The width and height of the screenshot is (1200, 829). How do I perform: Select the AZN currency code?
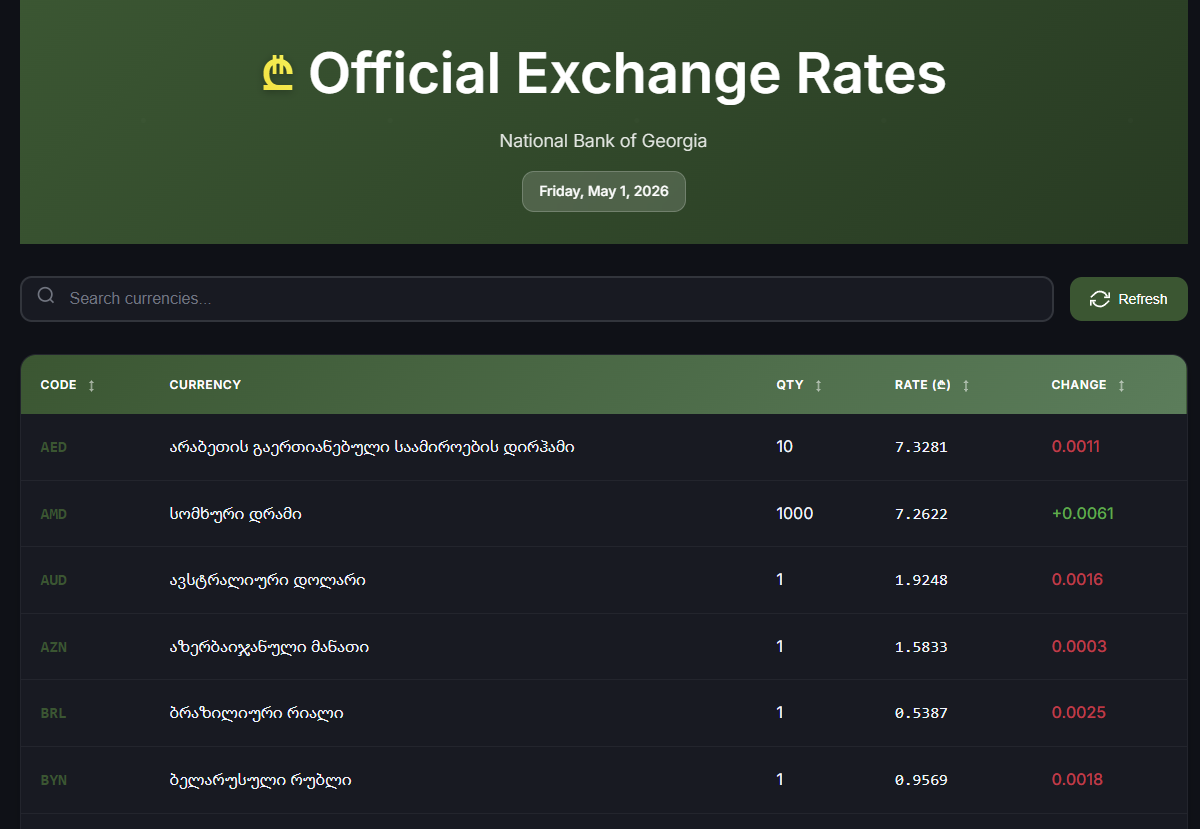pos(54,647)
